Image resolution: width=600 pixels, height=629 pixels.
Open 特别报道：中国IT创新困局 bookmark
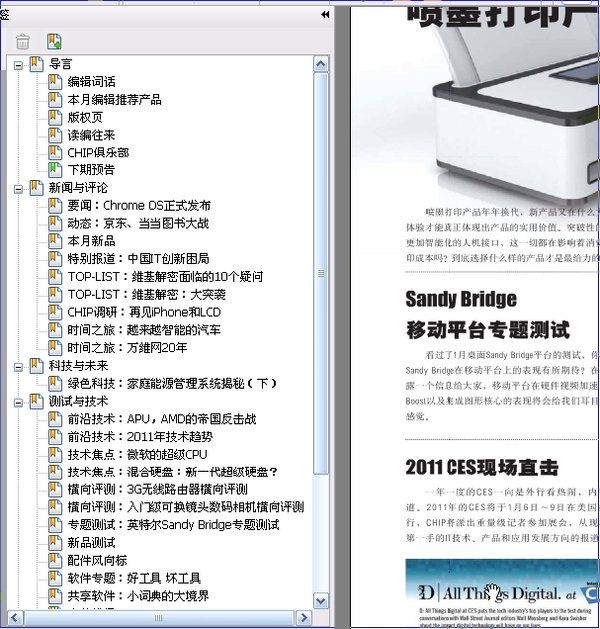[x=138, y=259]
